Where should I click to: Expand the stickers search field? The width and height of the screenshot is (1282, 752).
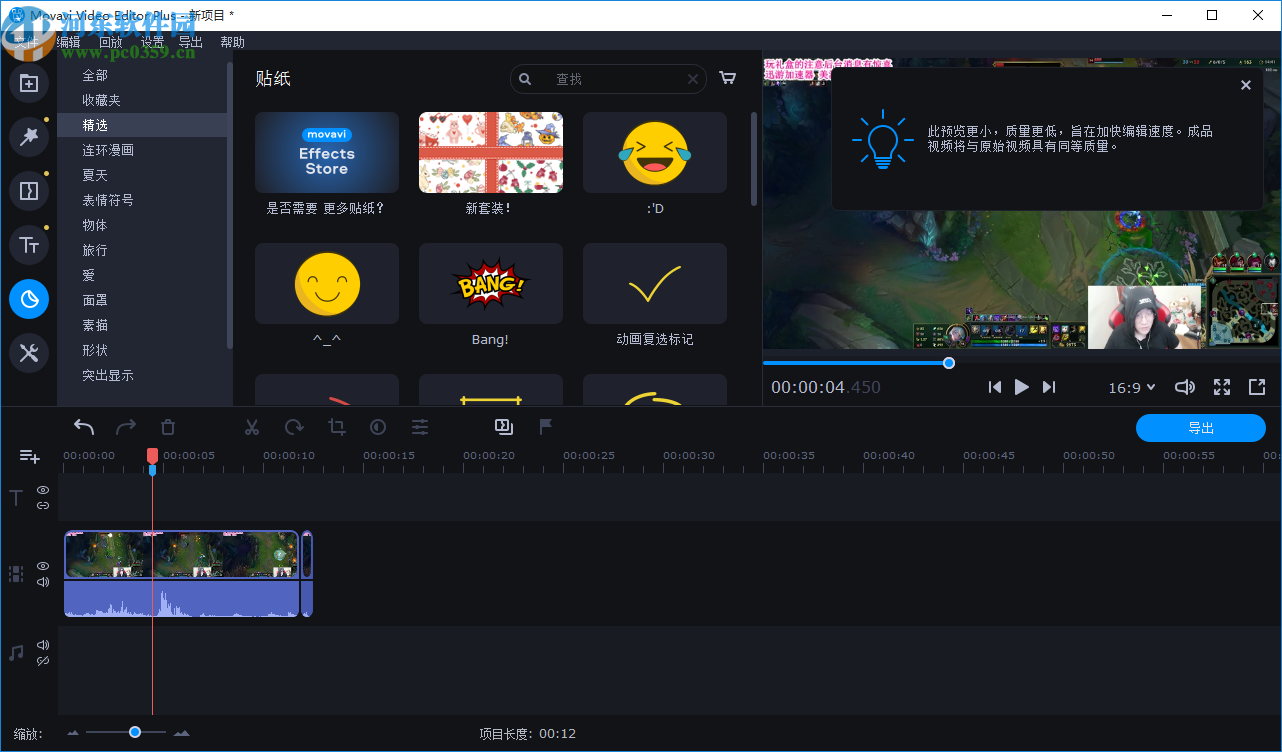(x=608, y=78)
